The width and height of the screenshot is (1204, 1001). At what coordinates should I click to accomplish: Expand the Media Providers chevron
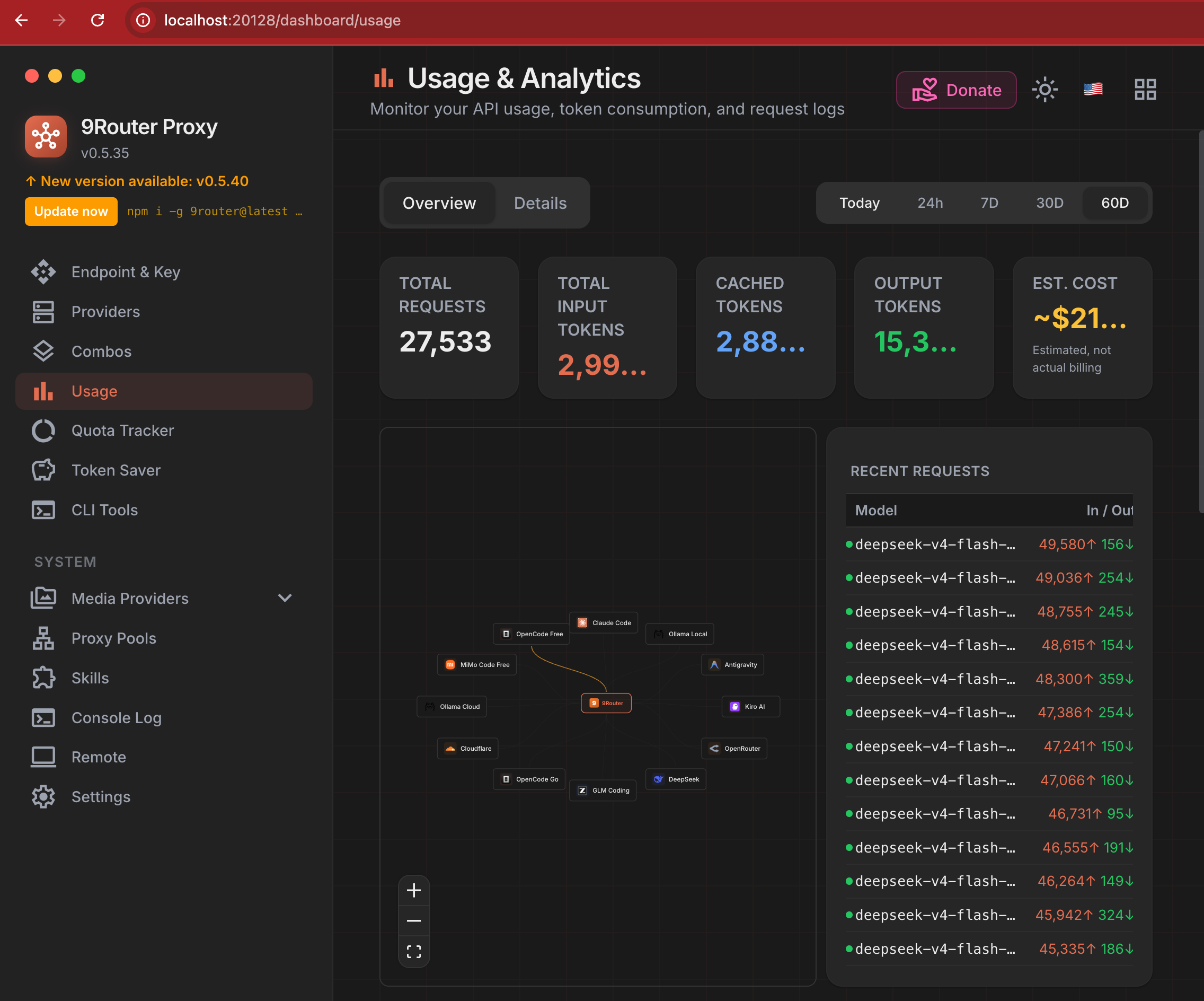[285, 598]
